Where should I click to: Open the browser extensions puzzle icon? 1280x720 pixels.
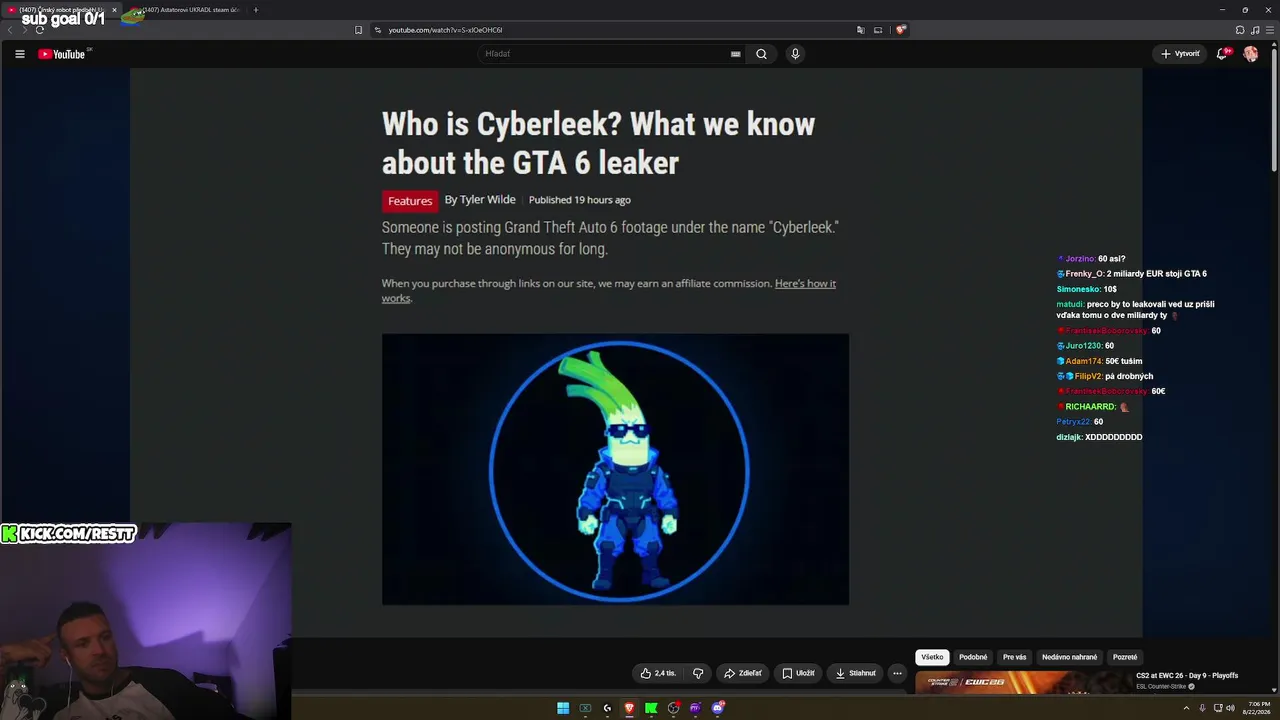(1240, 30)
